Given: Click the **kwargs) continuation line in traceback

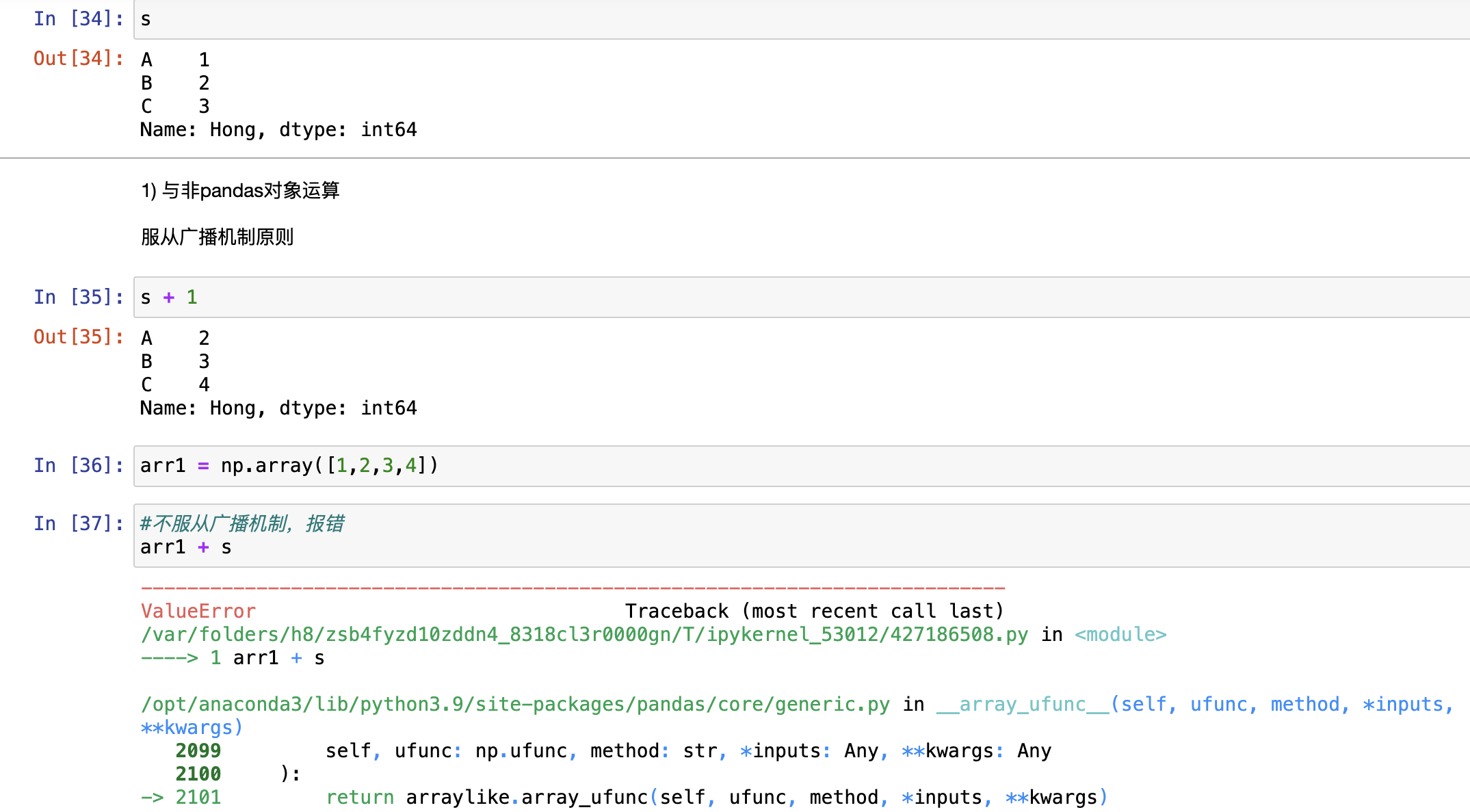Looking at the screenshot, I should tap(192, 728).
